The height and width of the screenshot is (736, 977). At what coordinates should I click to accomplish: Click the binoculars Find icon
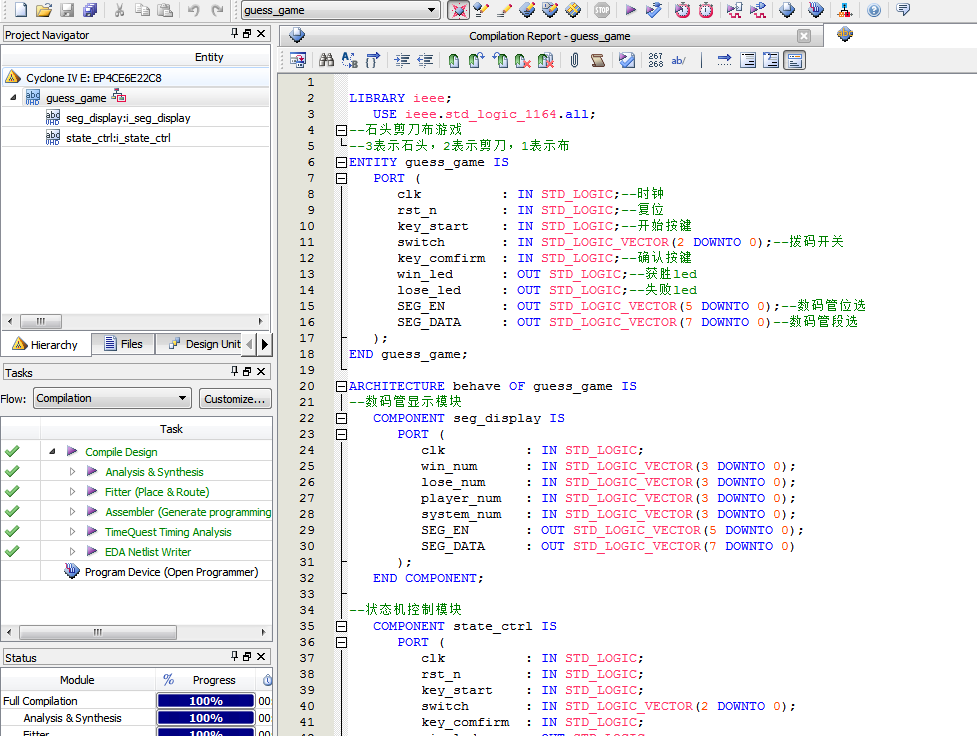pyautogui.click(x=326, y=60)
